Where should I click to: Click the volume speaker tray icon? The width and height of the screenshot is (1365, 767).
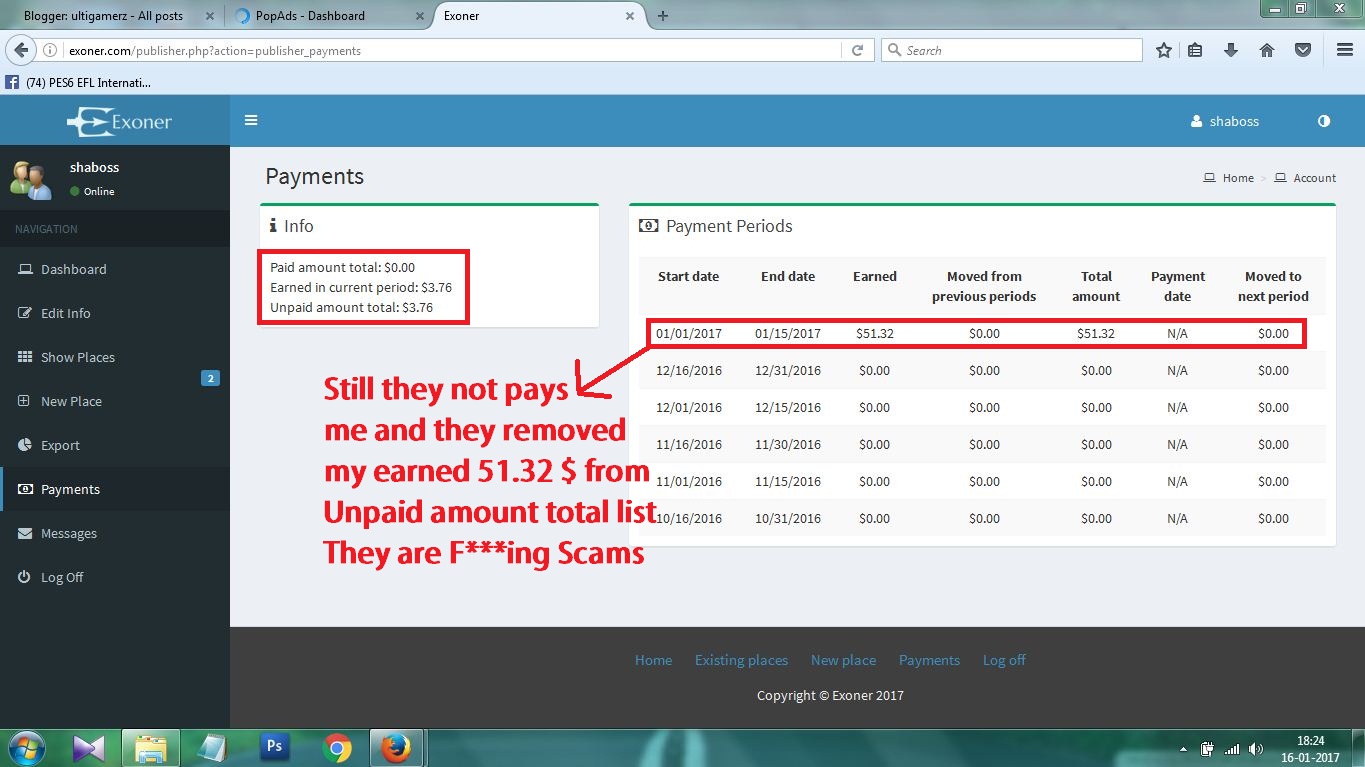[1256, 748]
